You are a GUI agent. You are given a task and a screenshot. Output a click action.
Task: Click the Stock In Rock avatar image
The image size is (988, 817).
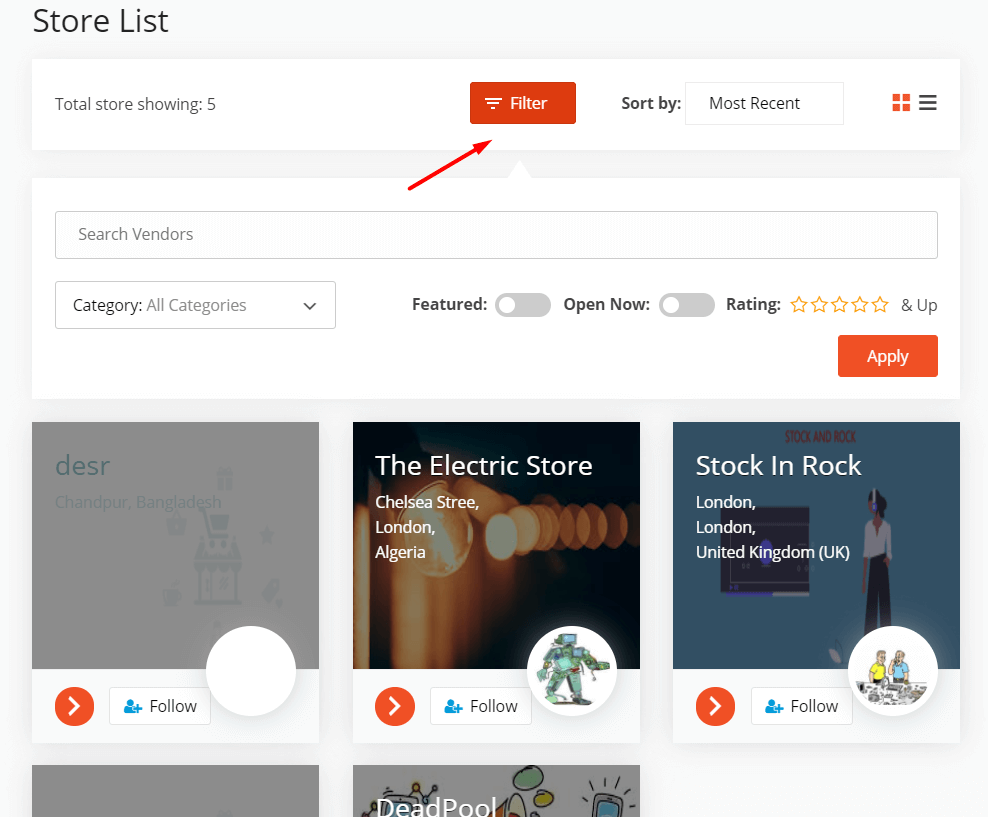click(892, 671)
